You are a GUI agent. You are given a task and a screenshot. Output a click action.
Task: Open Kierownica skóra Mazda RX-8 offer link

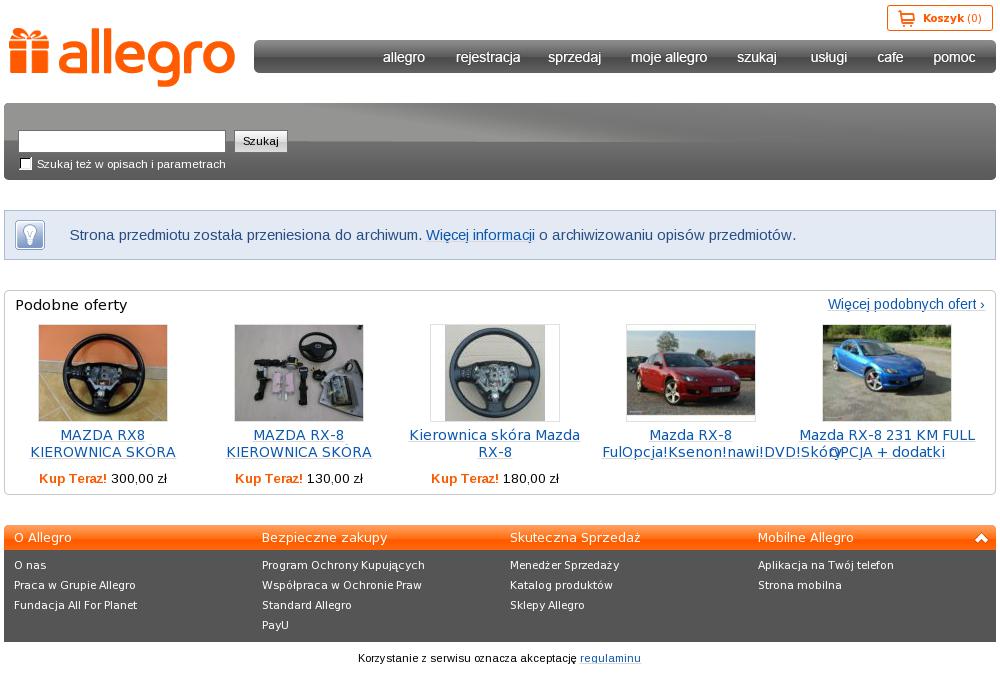point(495,443)
